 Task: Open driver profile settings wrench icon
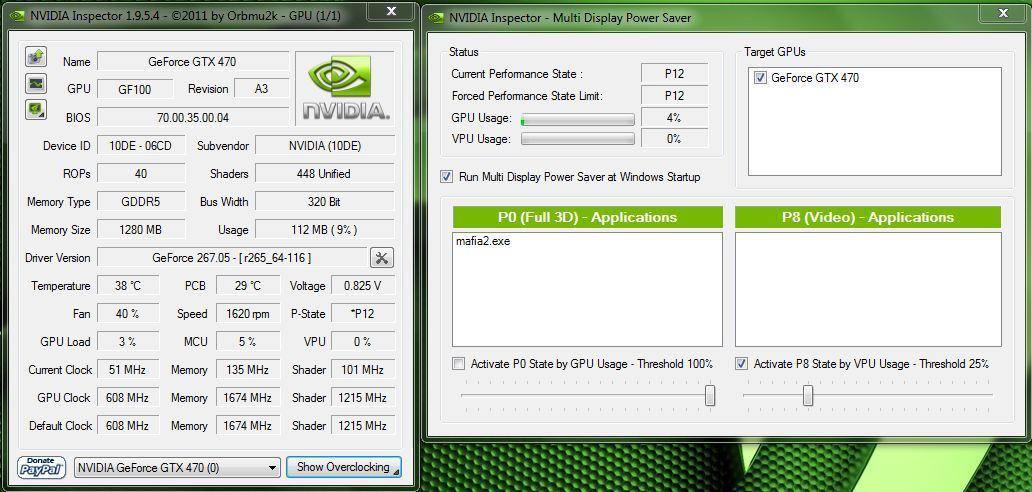382,257
